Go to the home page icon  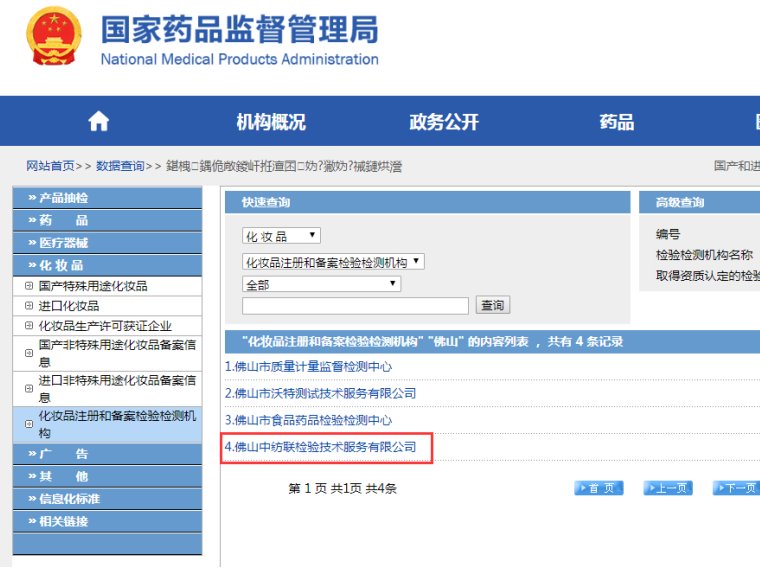coord(98,121)
